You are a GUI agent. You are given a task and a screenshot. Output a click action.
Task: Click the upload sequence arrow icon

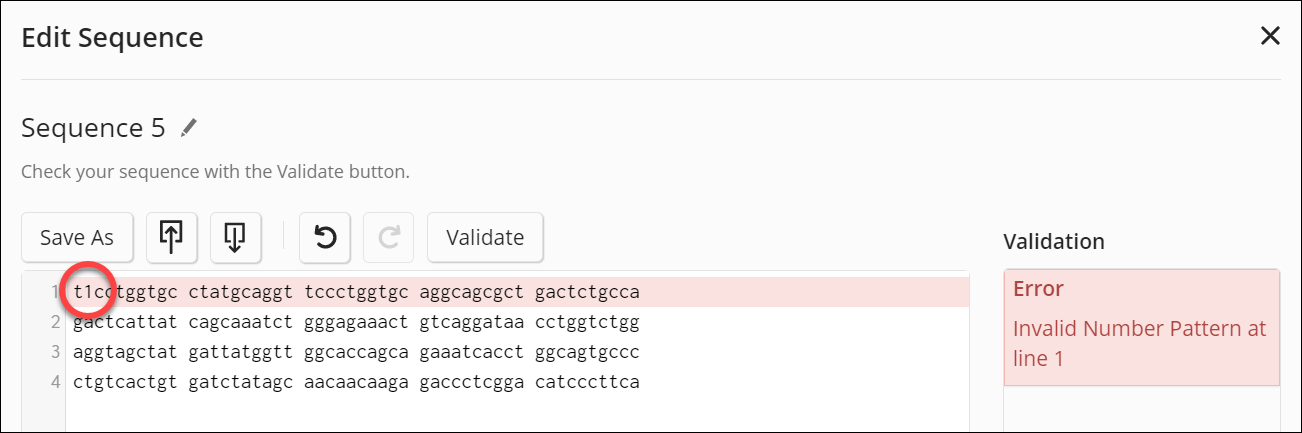point(171,237)
